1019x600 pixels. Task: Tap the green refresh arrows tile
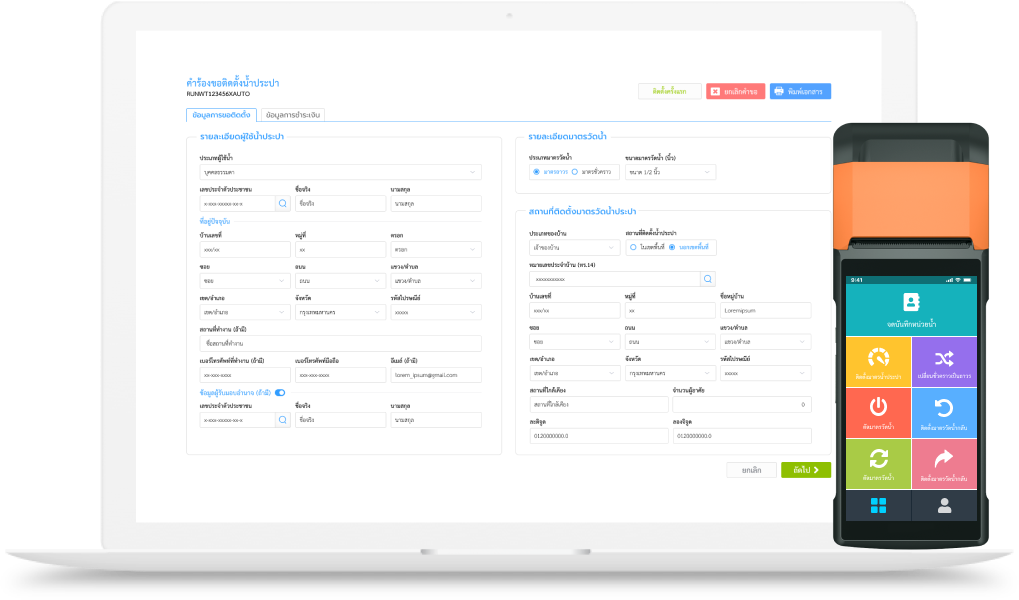tap(878, 461)
